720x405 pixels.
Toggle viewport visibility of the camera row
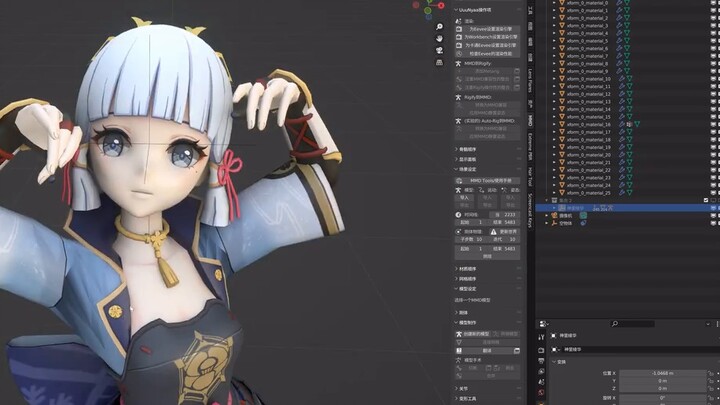click(713, 215)
